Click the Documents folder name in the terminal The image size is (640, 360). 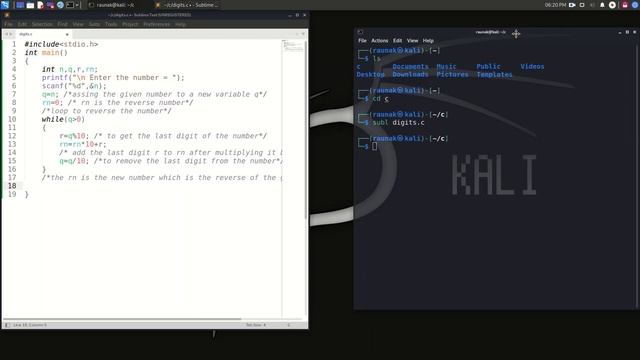tap(410, 67)
